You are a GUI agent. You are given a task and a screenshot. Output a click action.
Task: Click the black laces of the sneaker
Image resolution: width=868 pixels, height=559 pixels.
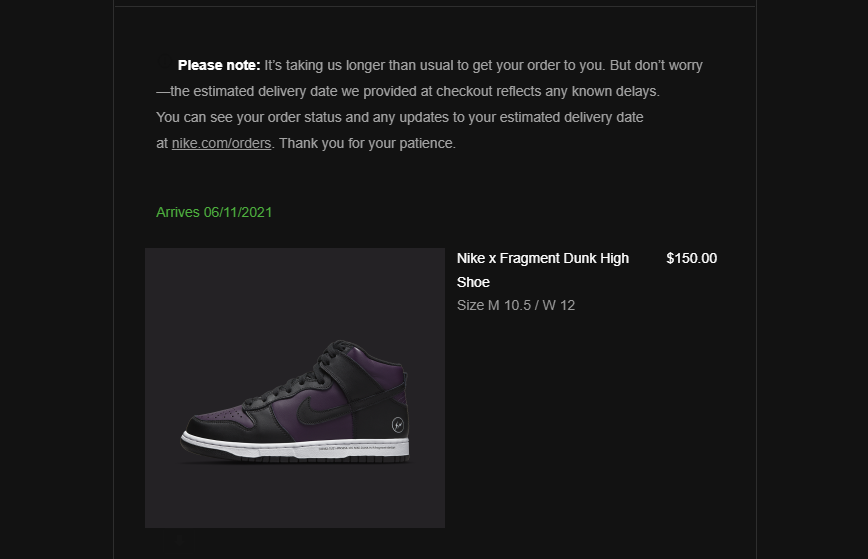[302, 376]
